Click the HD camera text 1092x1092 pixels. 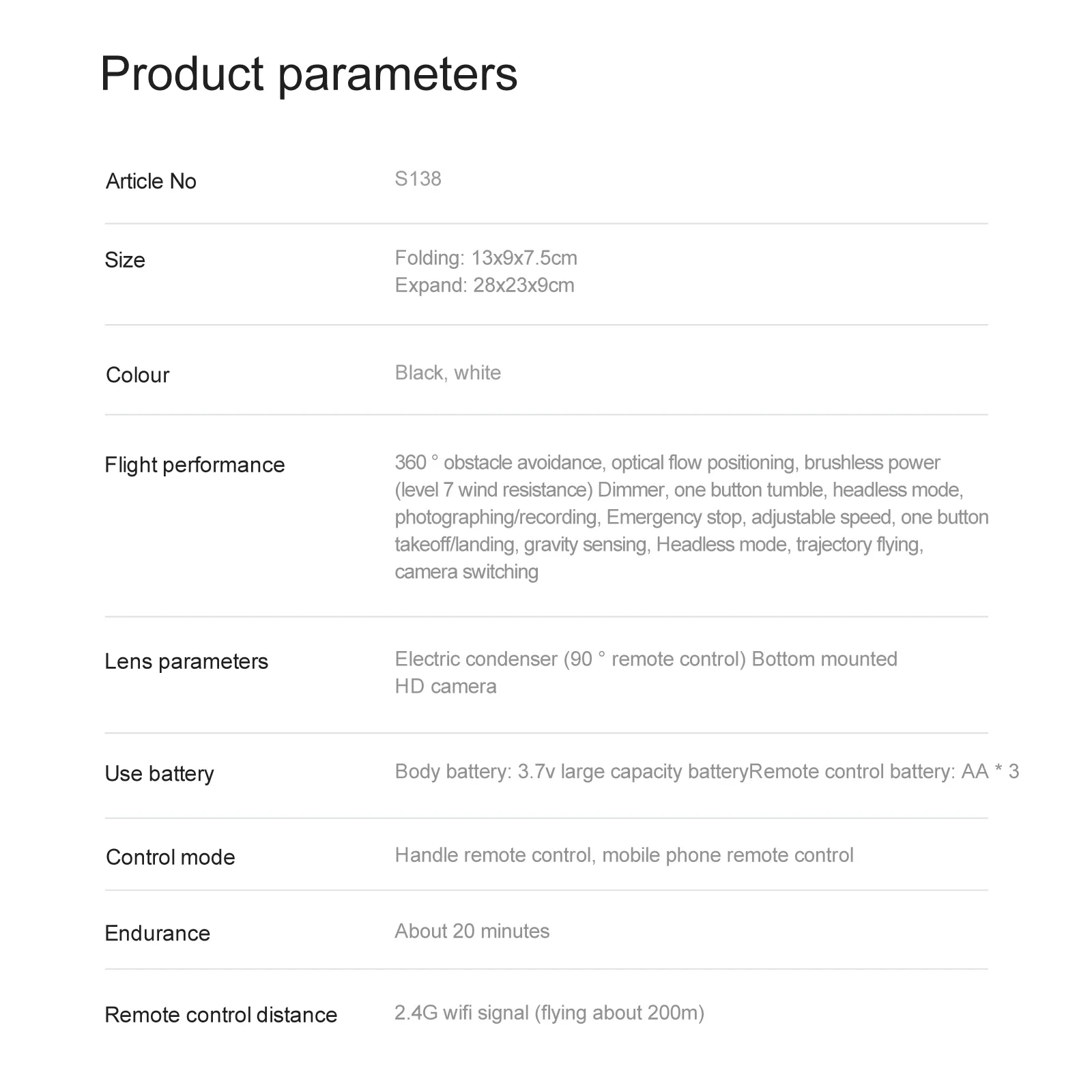coord(446,687)
